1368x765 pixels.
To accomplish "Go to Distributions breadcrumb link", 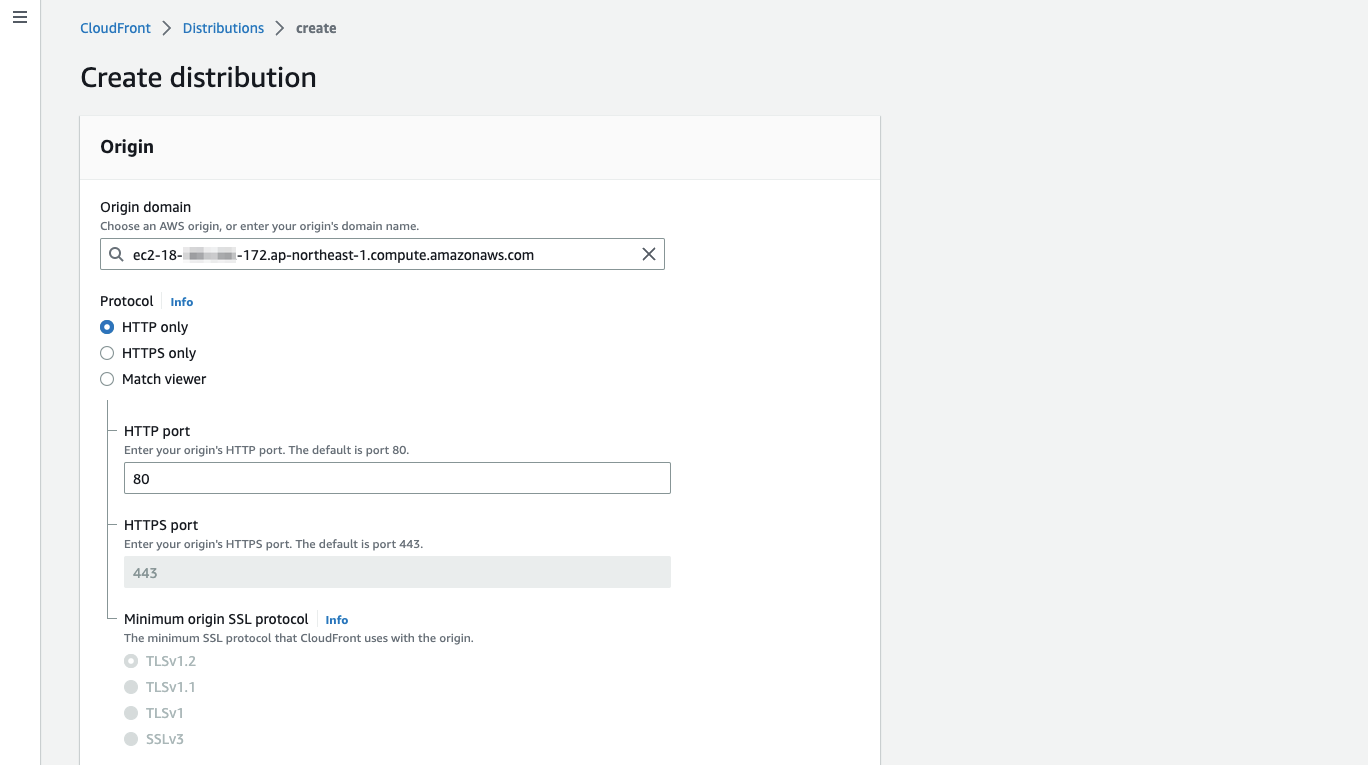I will coord(223,28).
